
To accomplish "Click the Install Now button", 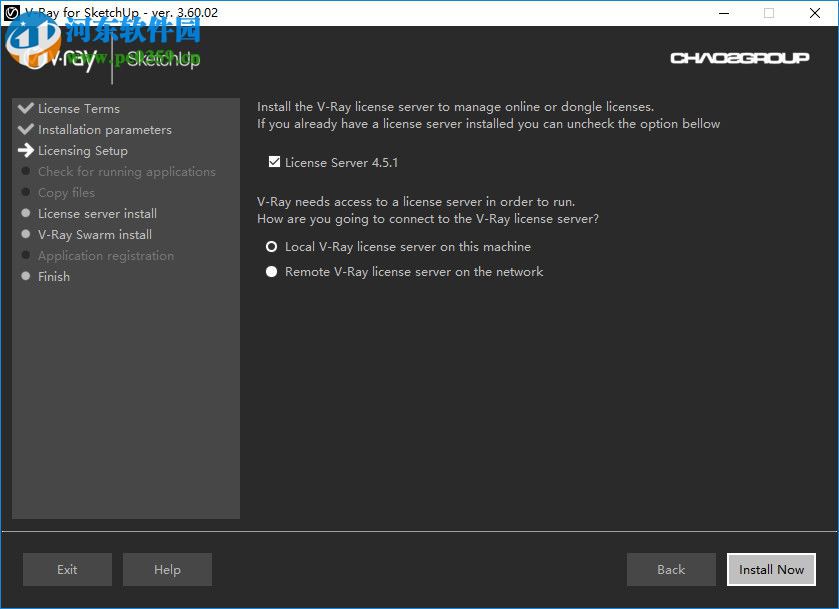I will tap(771, 569).
